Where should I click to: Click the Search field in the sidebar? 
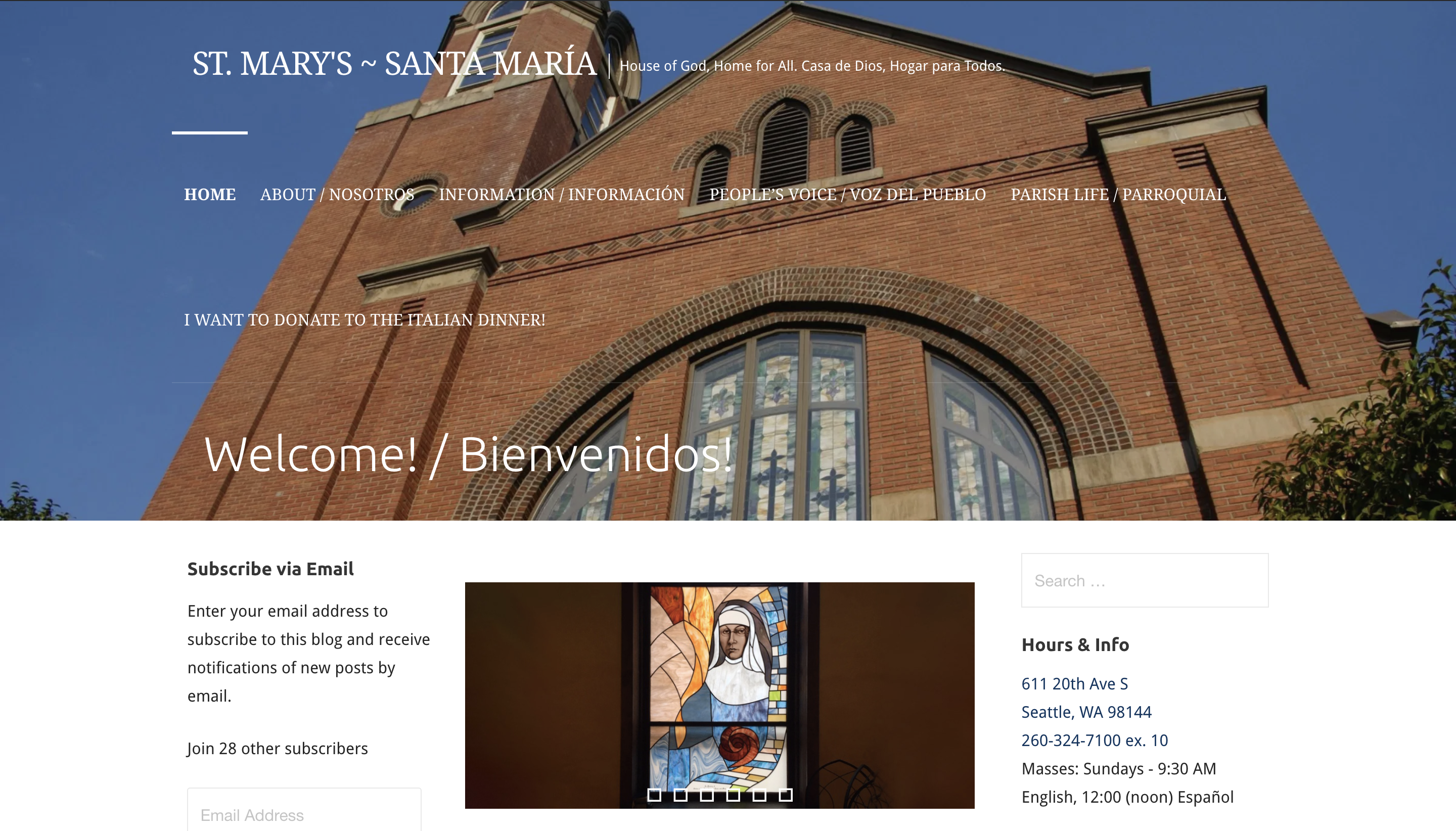tap(1145, 580)
